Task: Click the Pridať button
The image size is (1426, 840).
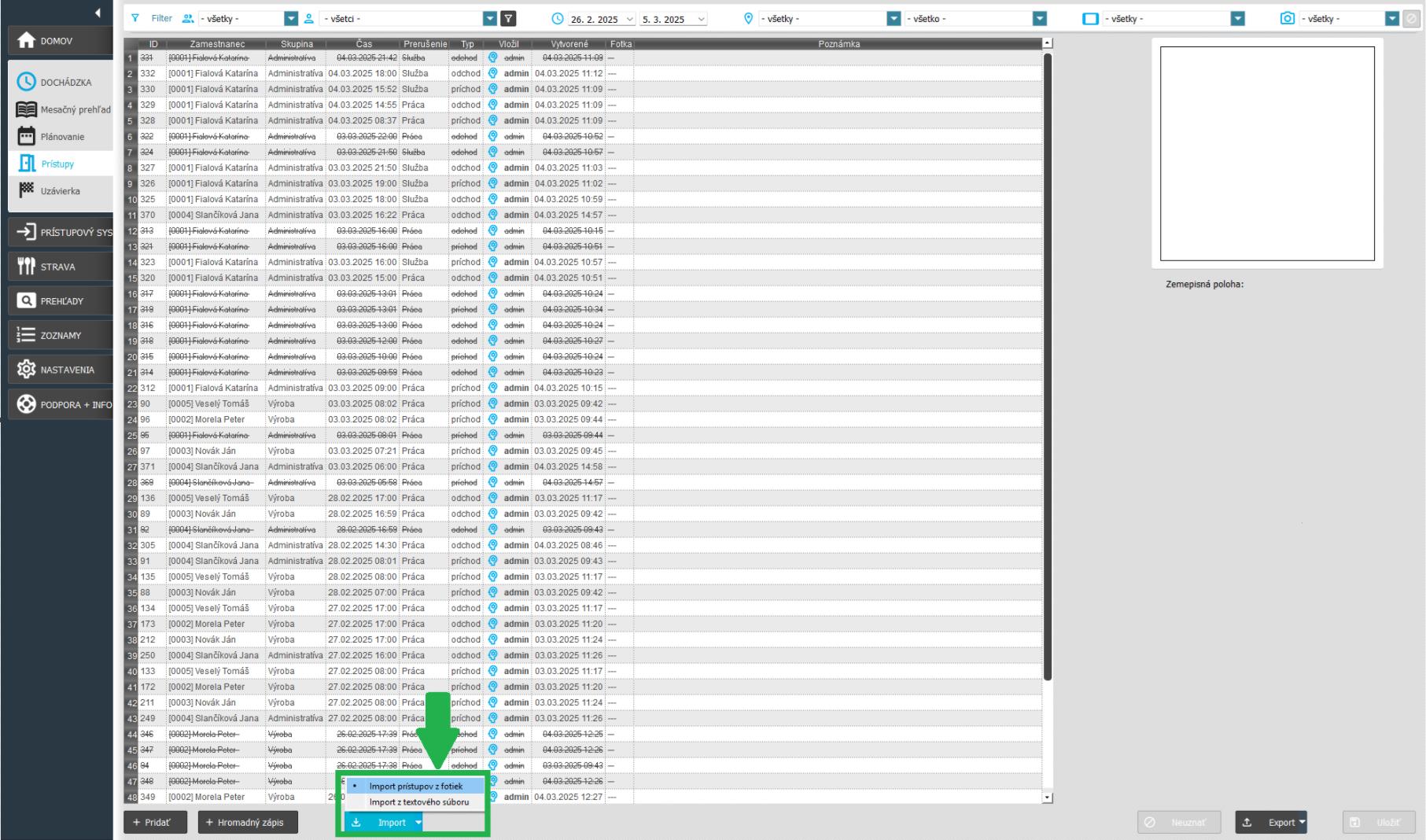Action: [156, 823]
